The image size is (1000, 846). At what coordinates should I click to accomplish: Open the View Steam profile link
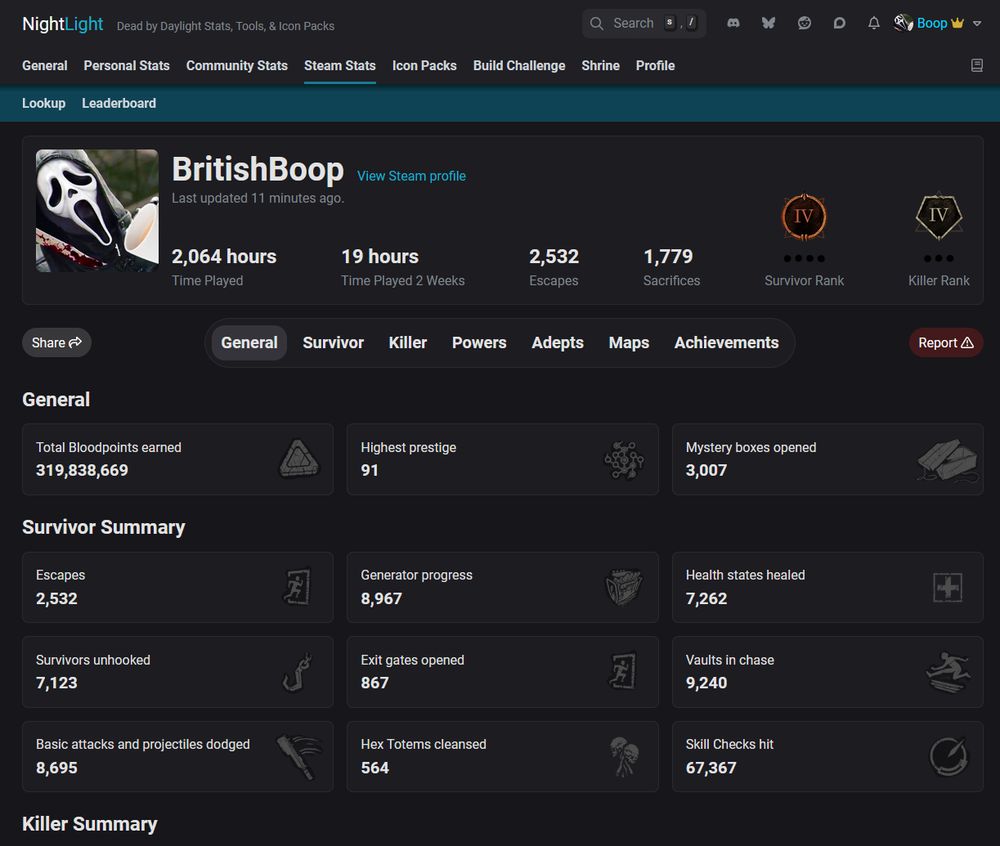[x=411, y=176]
